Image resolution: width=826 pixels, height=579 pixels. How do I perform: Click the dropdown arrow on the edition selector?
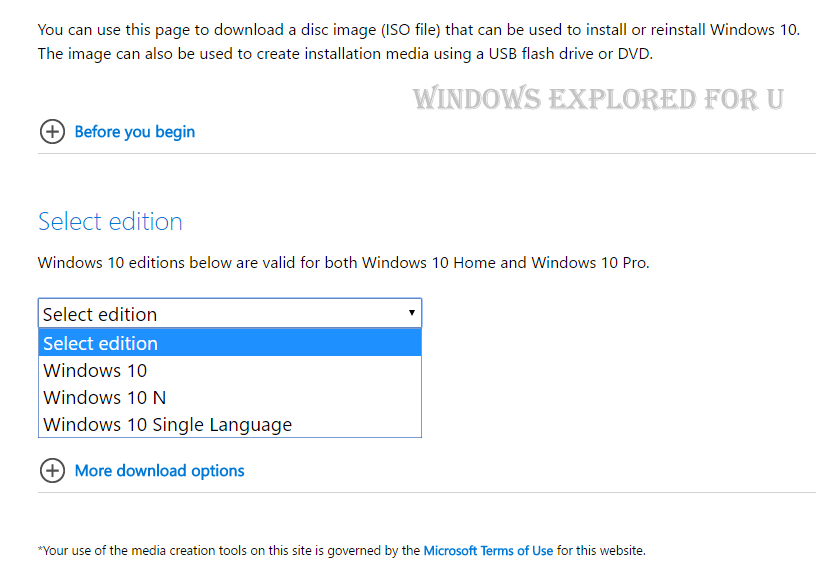(x=411, y=313)
